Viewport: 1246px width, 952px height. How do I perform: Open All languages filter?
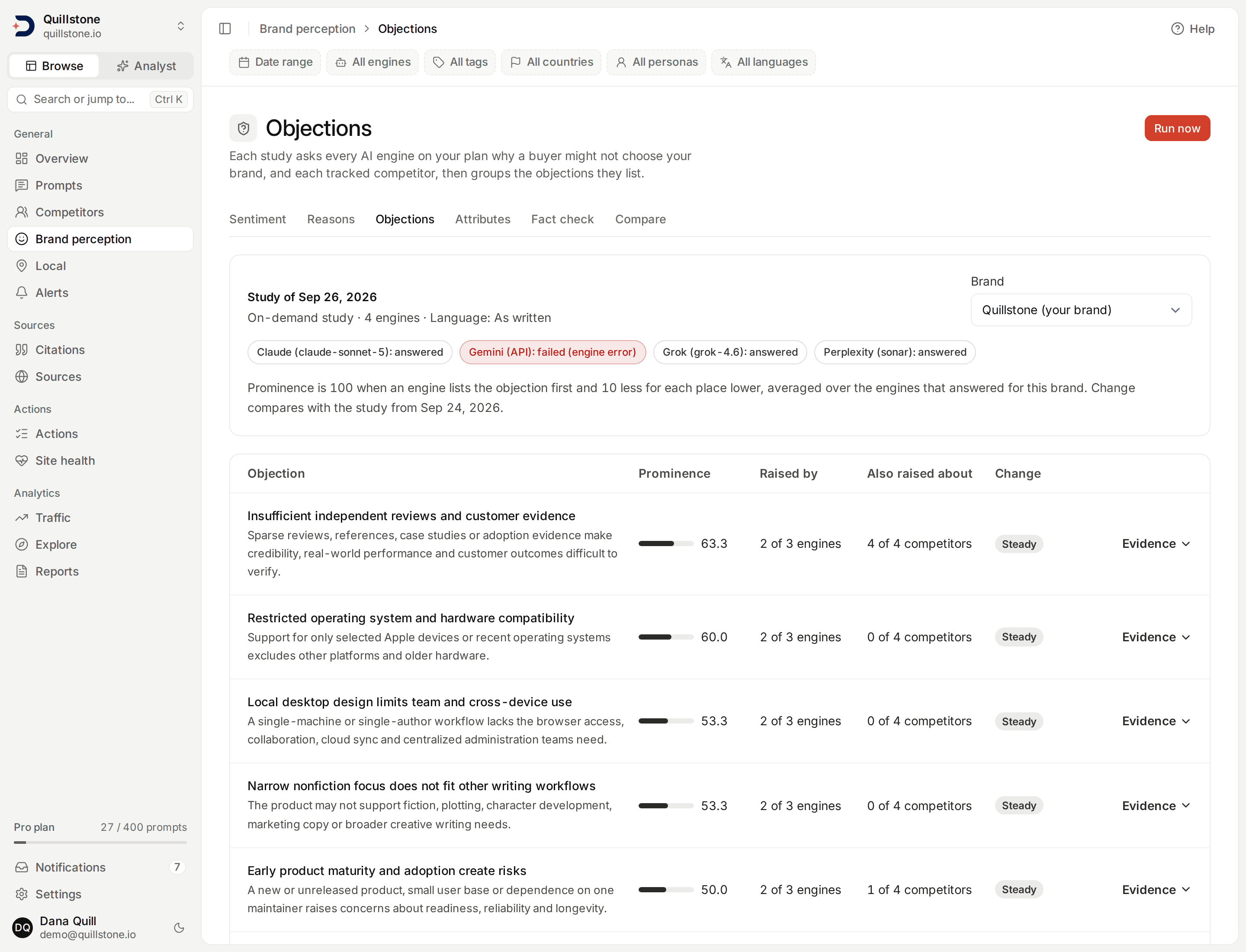pyautogui.click(x=763, y=62)
